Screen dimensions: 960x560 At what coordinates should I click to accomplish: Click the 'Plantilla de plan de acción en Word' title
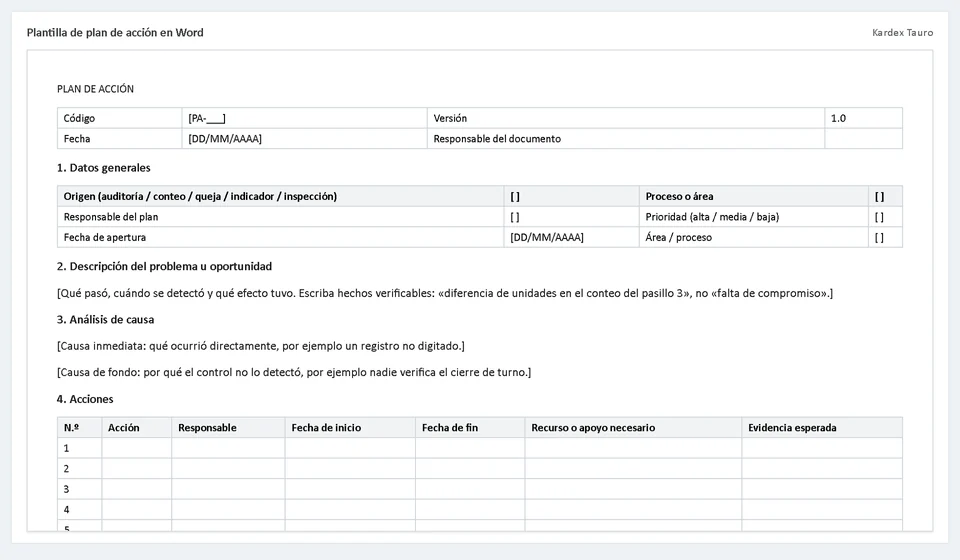115,32
